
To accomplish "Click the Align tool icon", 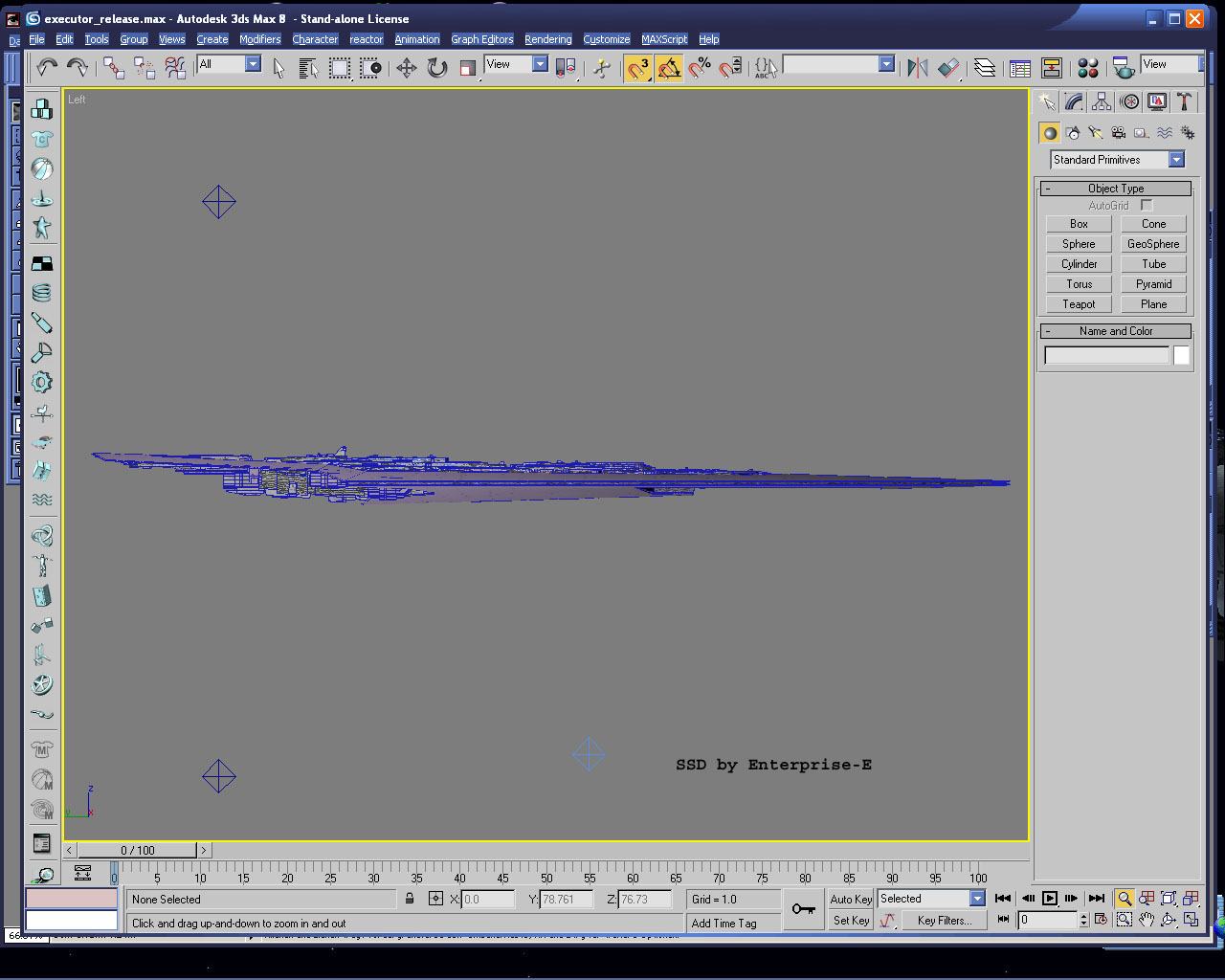I will tap(948, 67).
